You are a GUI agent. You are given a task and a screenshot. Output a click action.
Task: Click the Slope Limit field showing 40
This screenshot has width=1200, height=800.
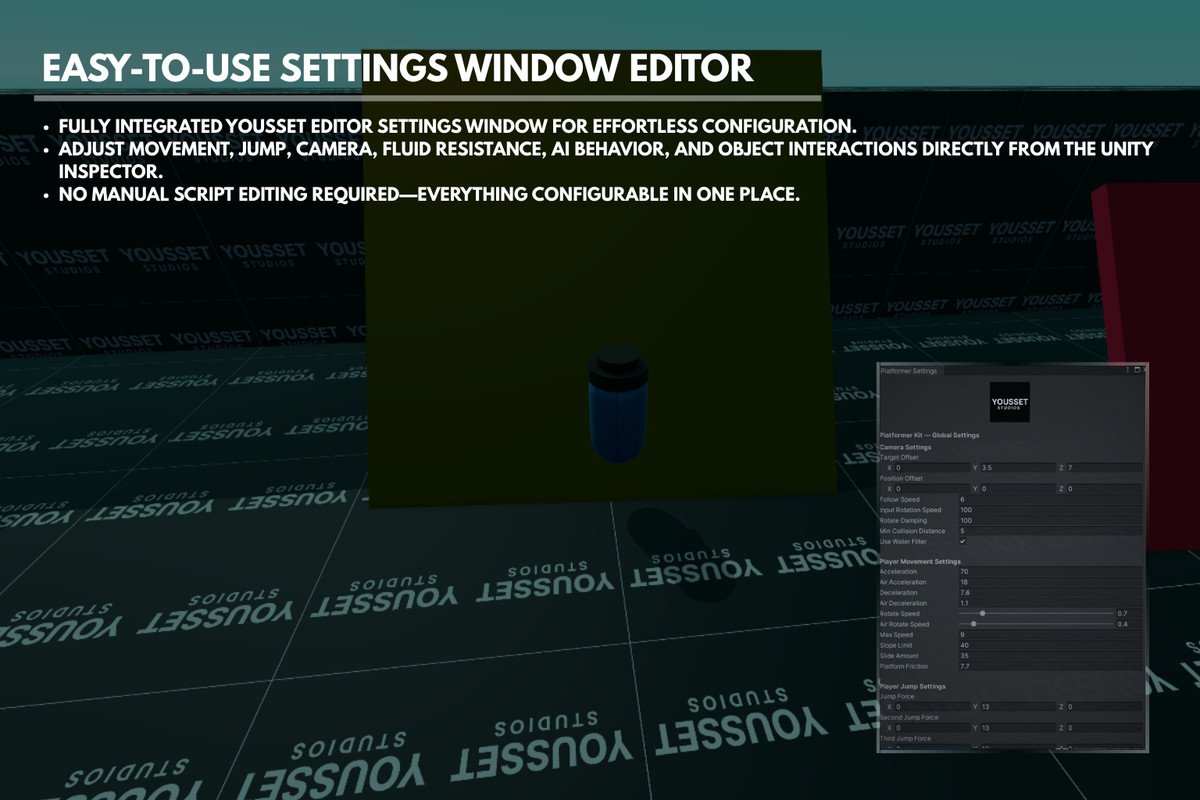click(x=1050, y=645)
